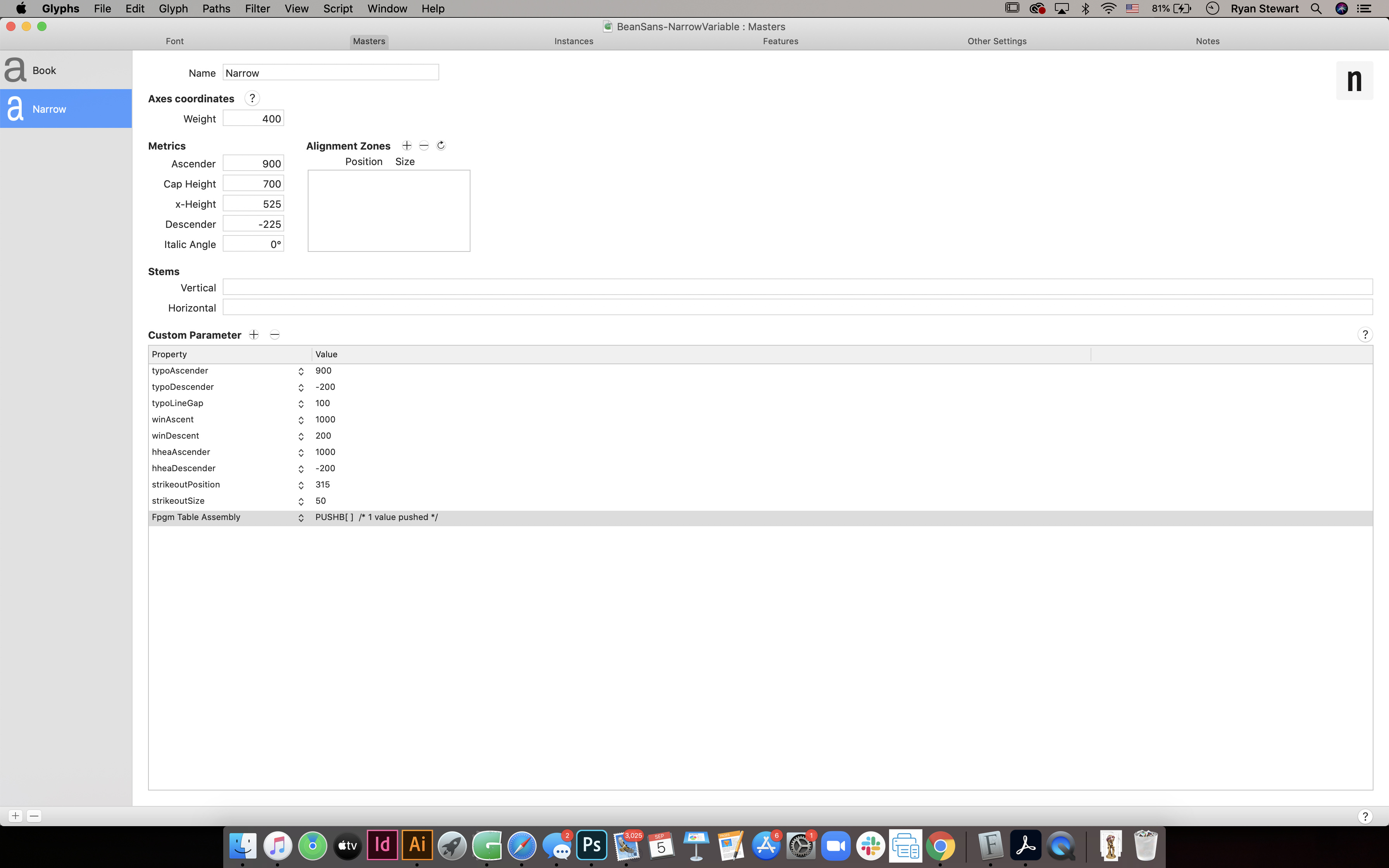The width and height of the screenshot is (1389, 868).
Task: Select the Book master in sidebar
Action: (66, 70)
